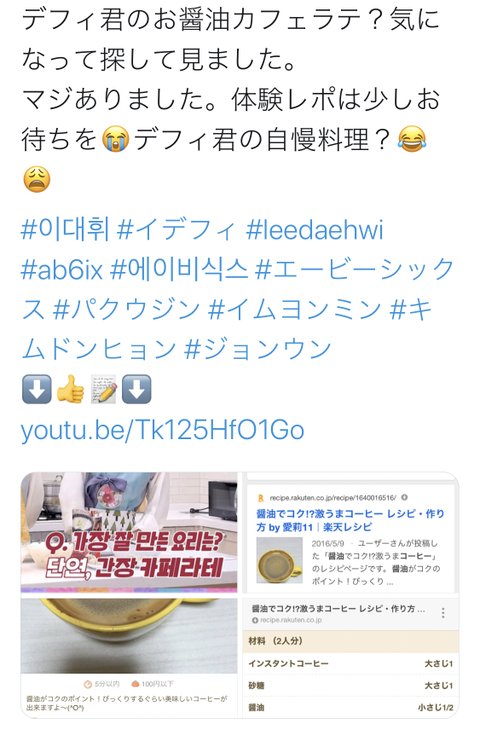Click the first down arrow emoji
This screenshot has height=741, width=480.
[37, 389]
